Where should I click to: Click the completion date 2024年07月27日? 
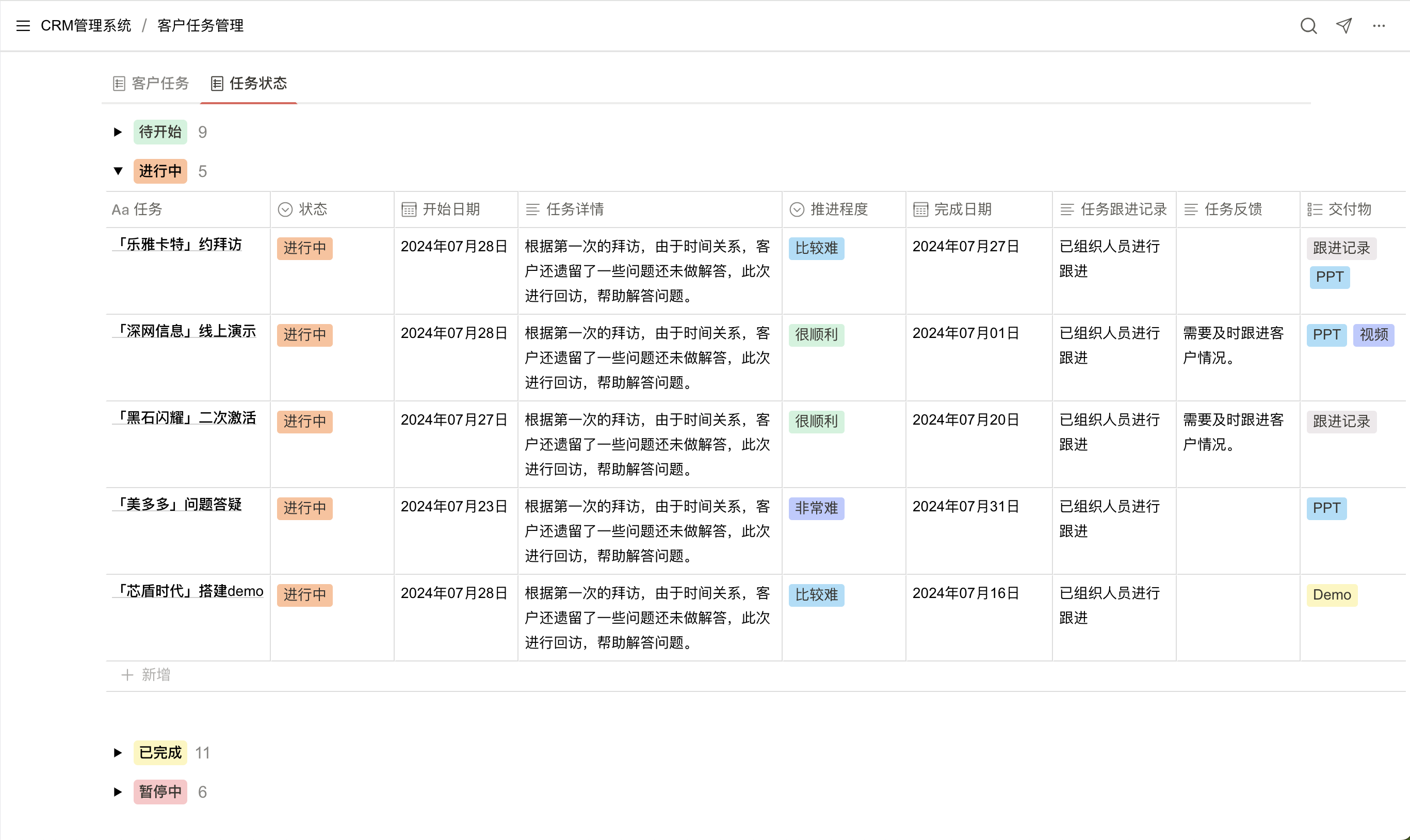[x=966, y=246]
